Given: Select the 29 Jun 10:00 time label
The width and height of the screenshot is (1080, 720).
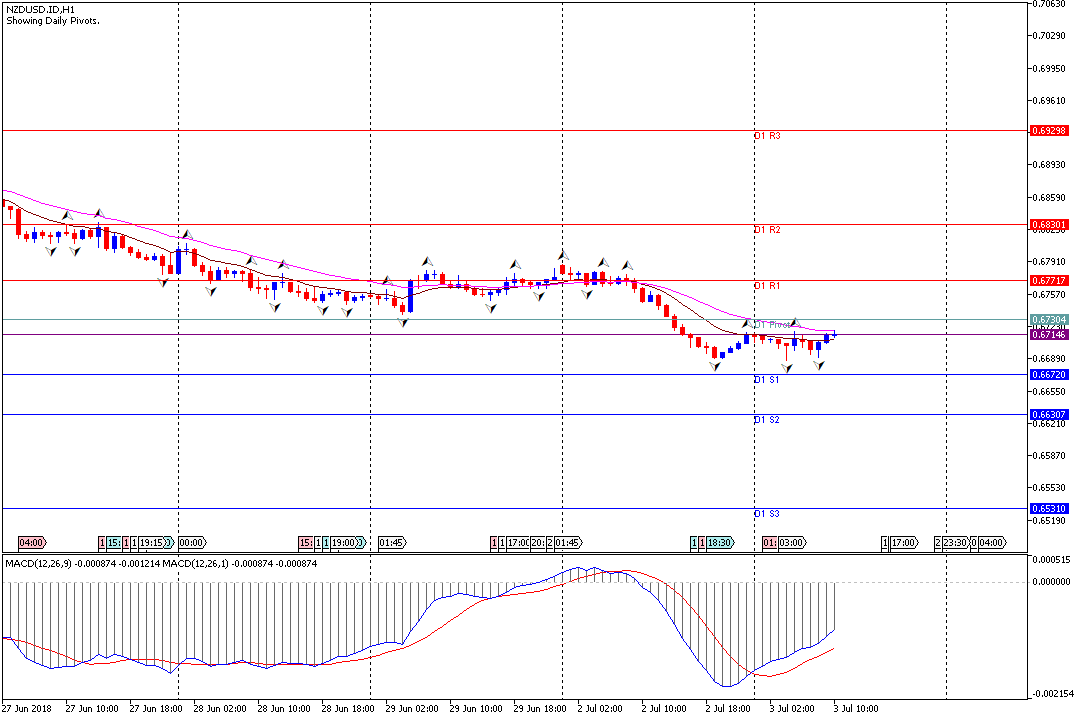Looking at the screenshot, I should [x=476, y=708].
